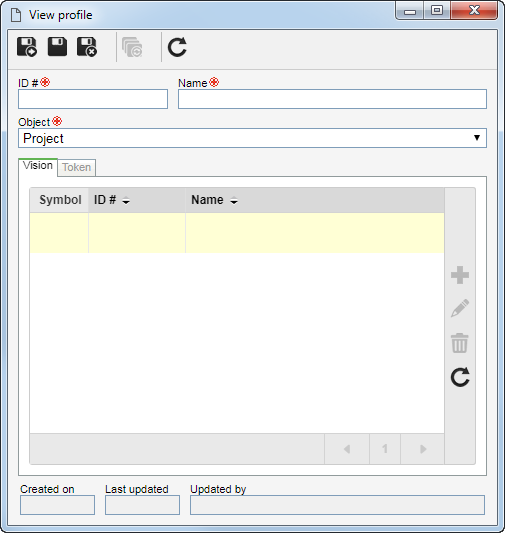This screenshot has width=505, height=533.
Task: Open the Object dropdown showing Project
Action: click(252, 138)
